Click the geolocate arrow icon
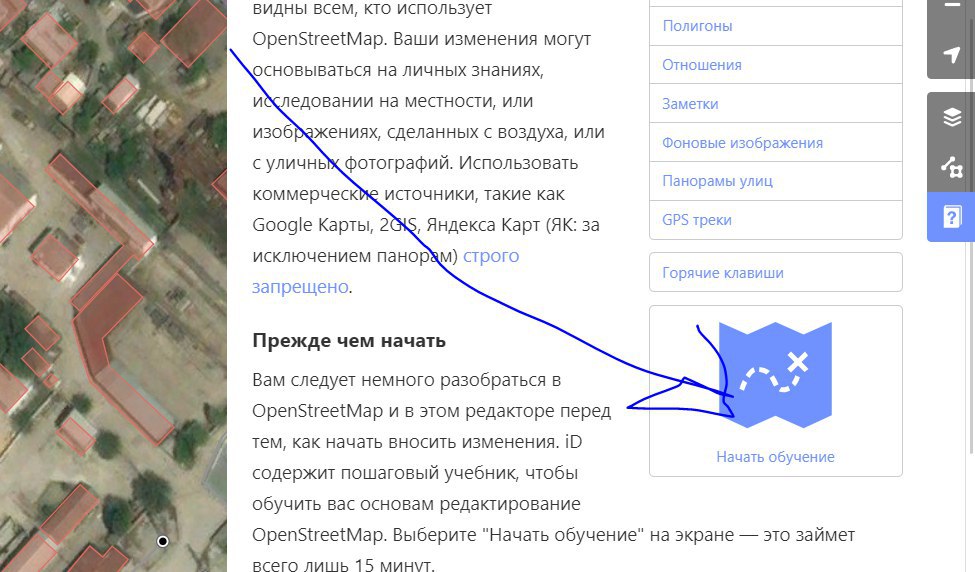The image size is (975, 572). pyautogui.click(x=951, y=55)
